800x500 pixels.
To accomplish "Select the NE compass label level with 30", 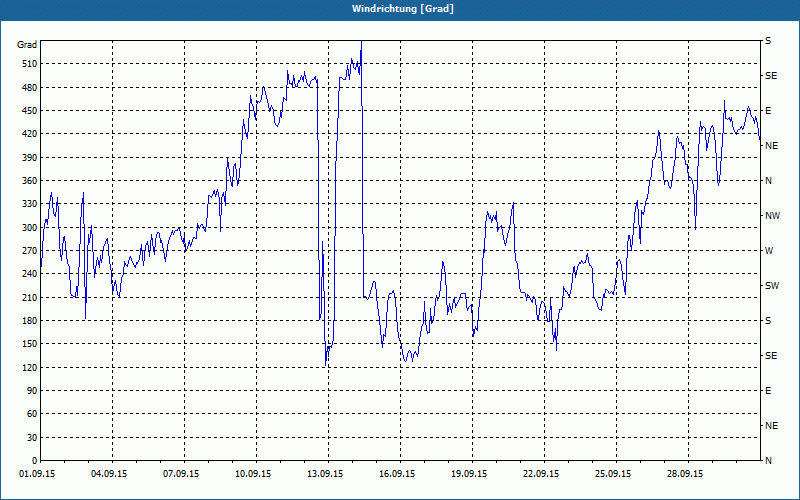I will click(x=772, y=426).
